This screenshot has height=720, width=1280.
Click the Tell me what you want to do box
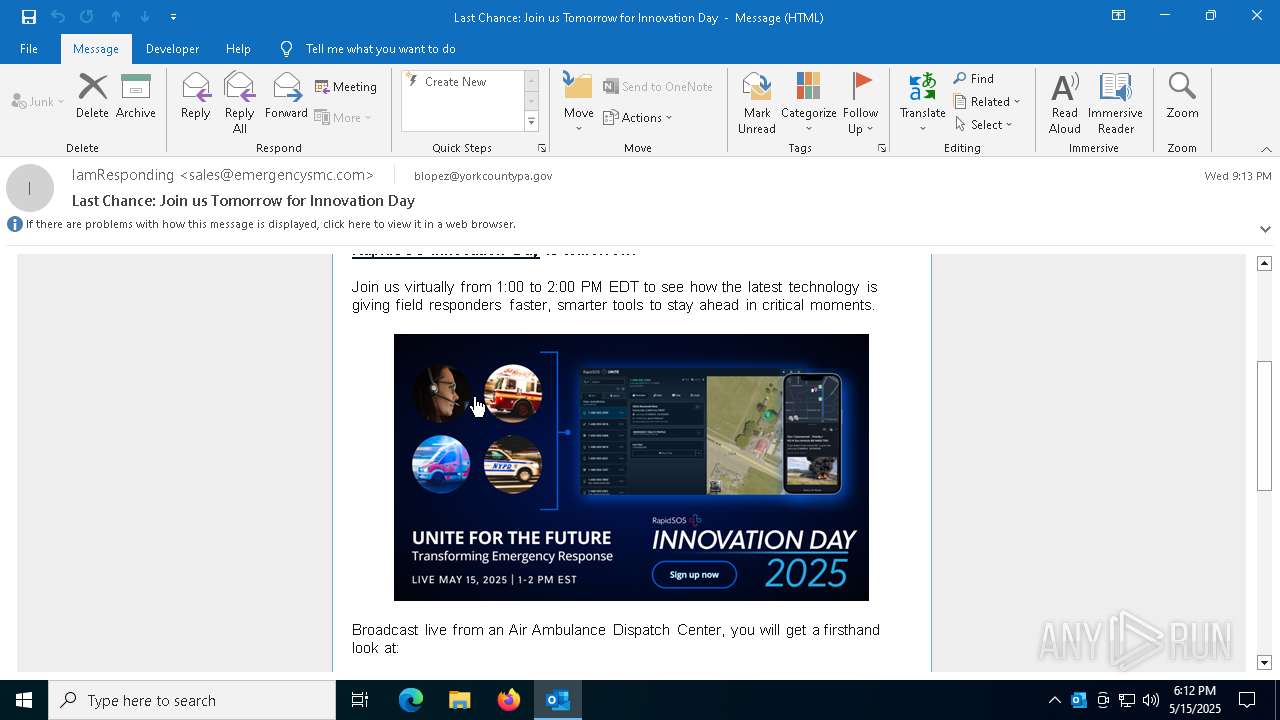(380, 49)
